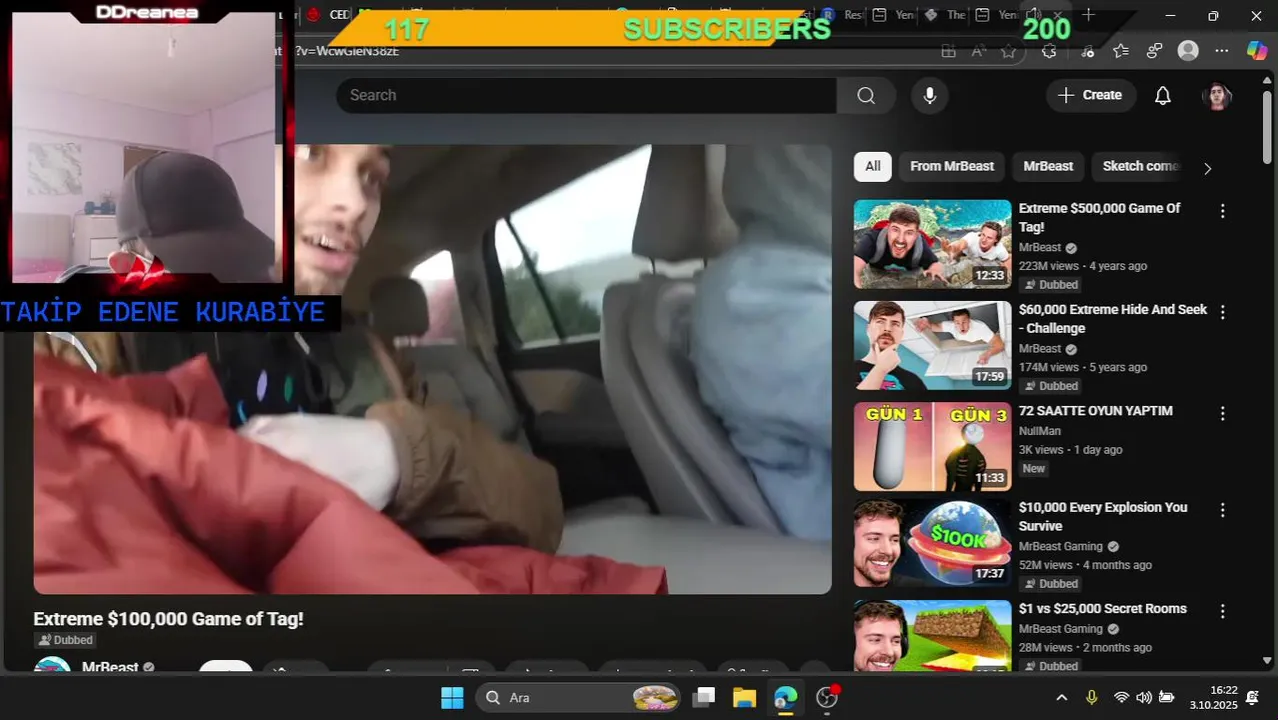Image resolution: width=1278 pixels, height=720 pixels.
Task: Click the video title Extreme $100,000 Game of Tag!
Action: (x=168, y=619)
